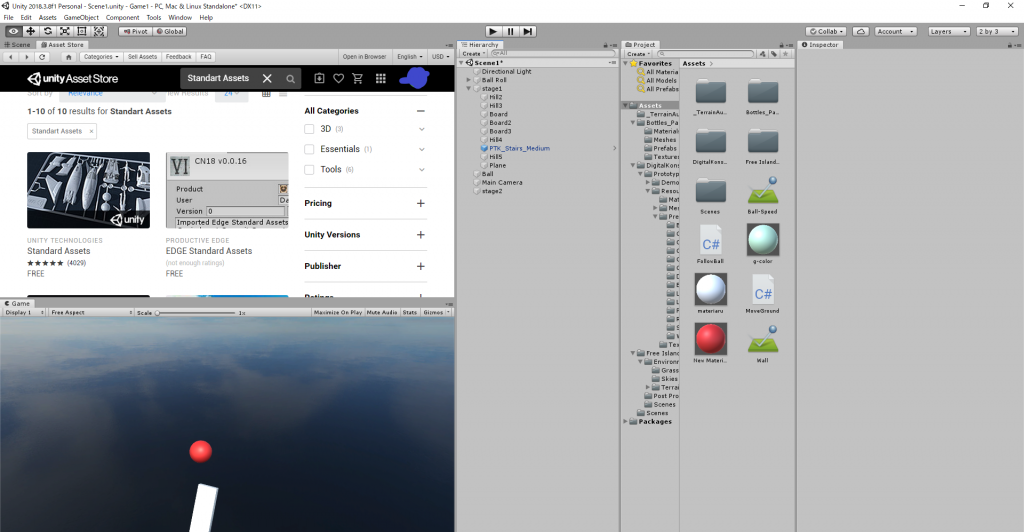Adjust the Game view Scale slider
Image resolution: width=1024 pixels, height=532 pixels.
tap(196, 313)
